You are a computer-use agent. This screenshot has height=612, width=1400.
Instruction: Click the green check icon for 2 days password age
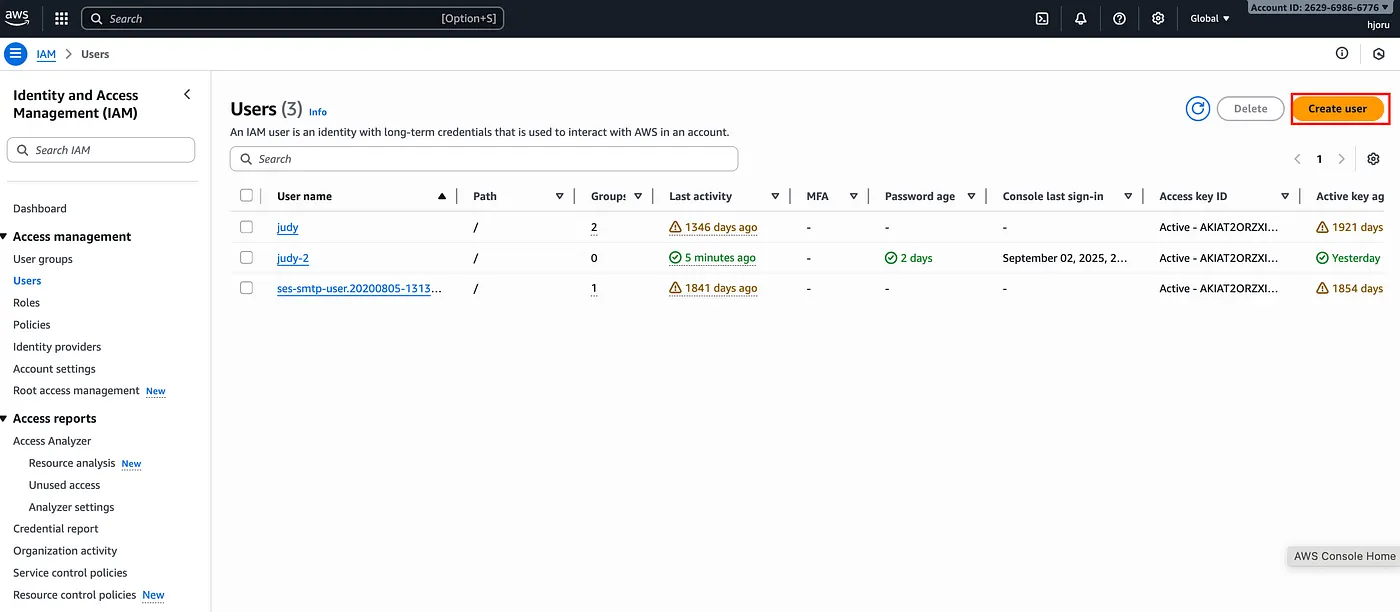(891, 257)
